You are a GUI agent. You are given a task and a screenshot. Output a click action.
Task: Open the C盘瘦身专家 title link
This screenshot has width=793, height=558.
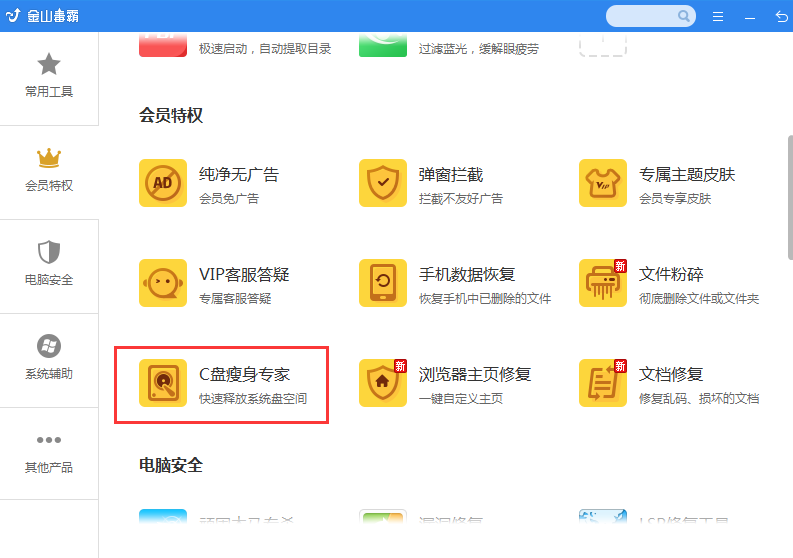pyautogui.click(x=244, y=375)
